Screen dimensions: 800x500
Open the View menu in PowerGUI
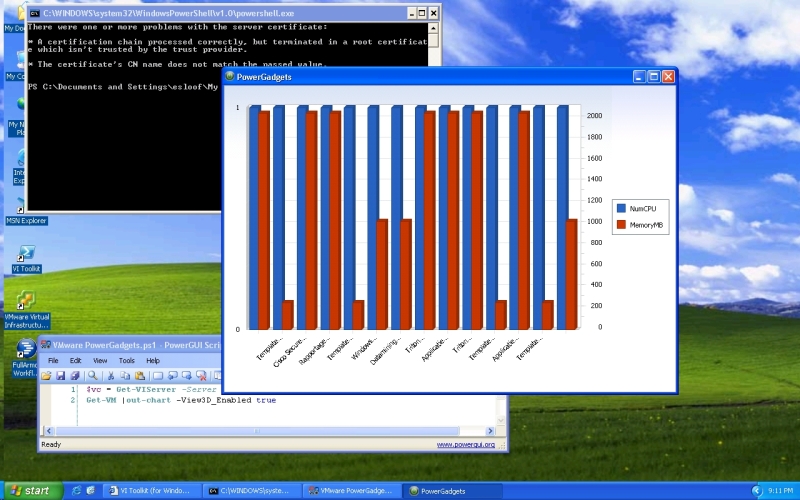pos(100,360)
